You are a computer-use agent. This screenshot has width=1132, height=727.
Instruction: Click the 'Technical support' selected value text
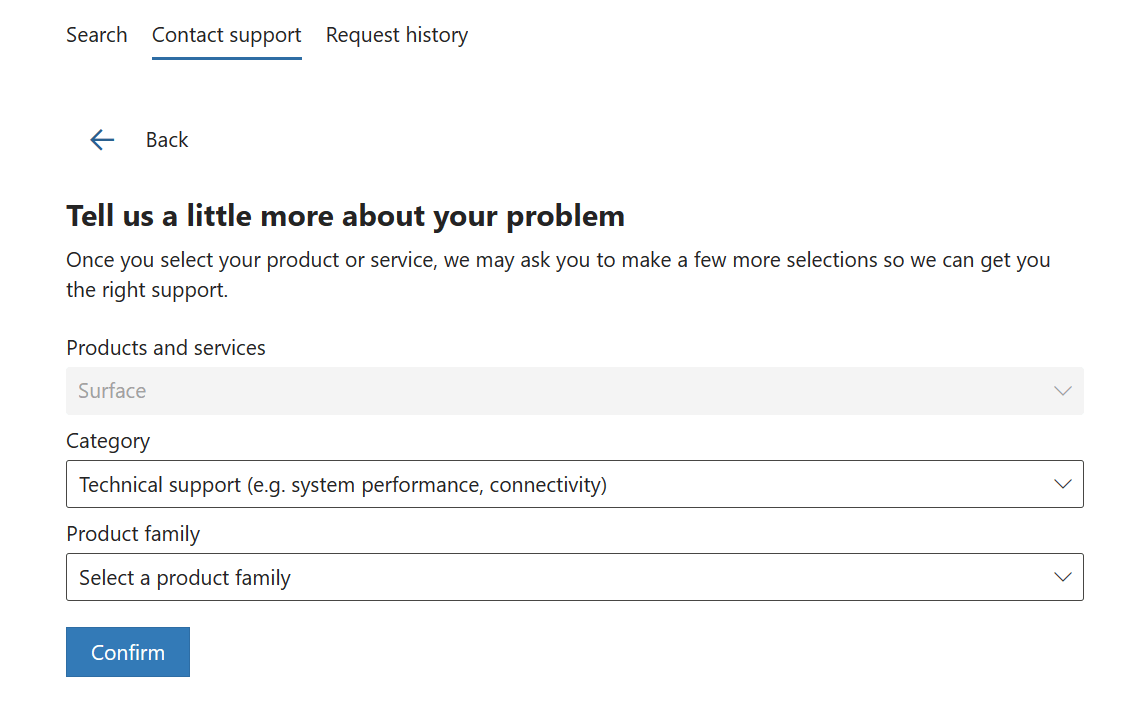pos(343,485)
